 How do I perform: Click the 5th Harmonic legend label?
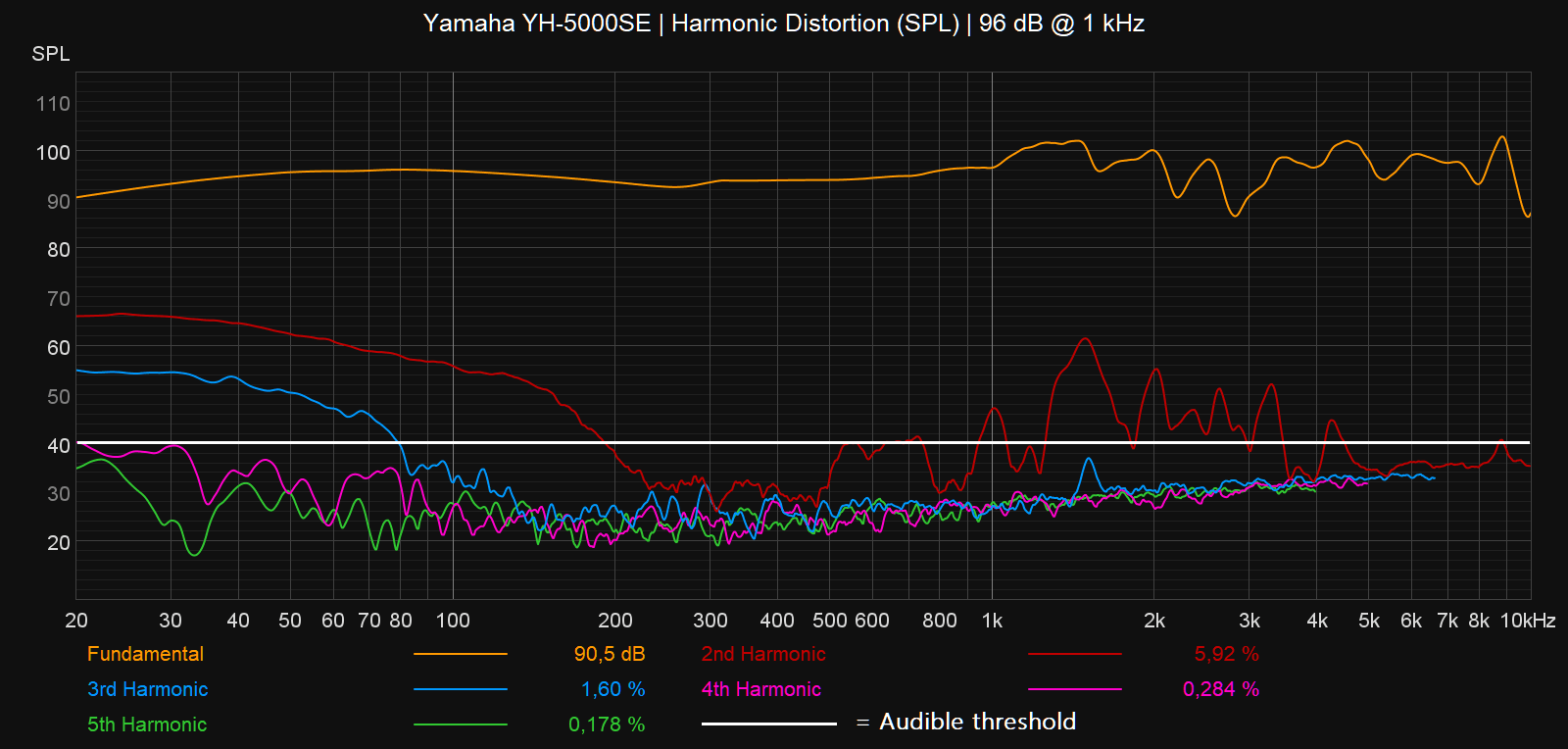coord(147,724)
